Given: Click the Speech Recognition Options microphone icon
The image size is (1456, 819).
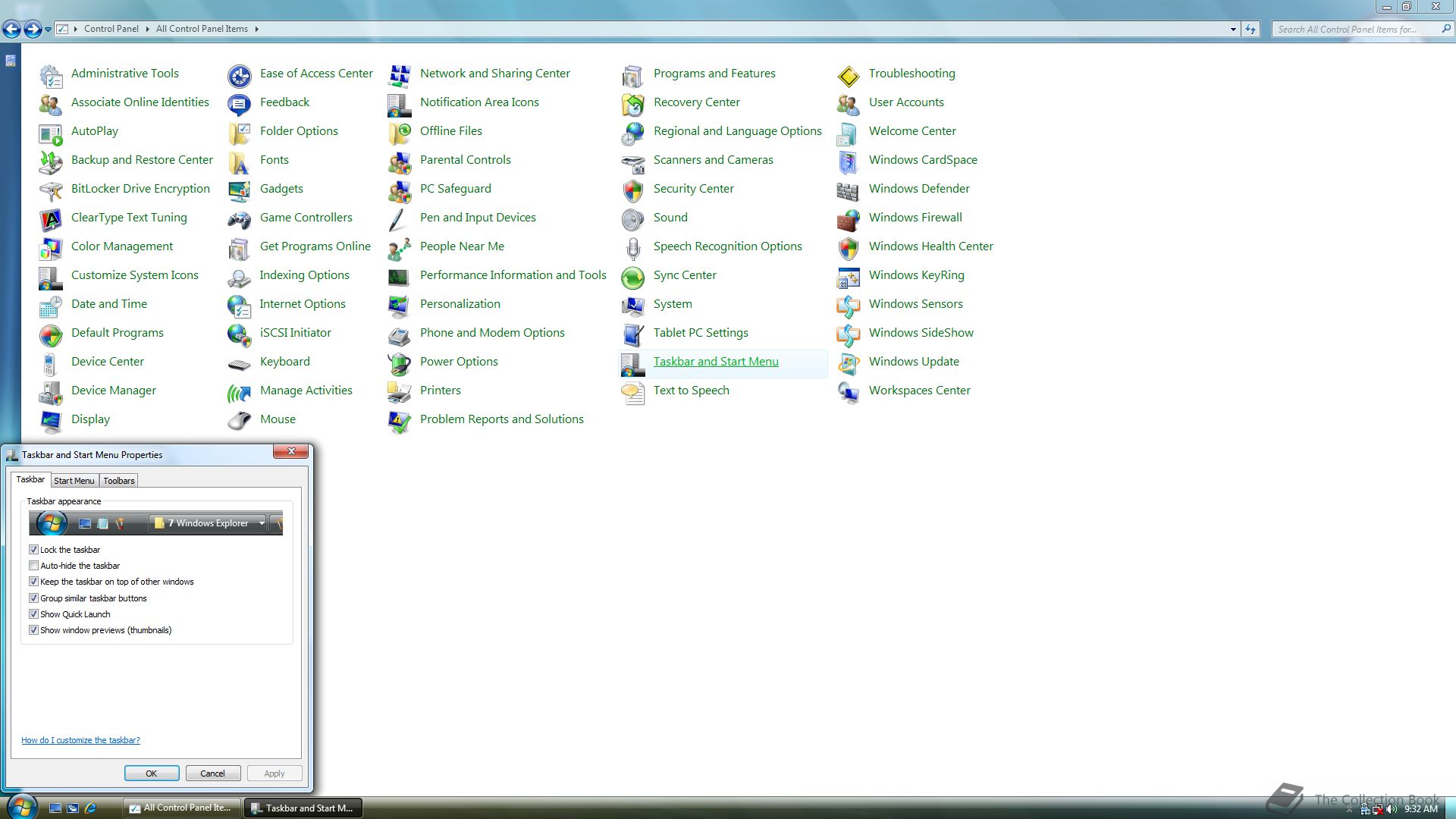Looking at the screenshot, I should (633, 248).
